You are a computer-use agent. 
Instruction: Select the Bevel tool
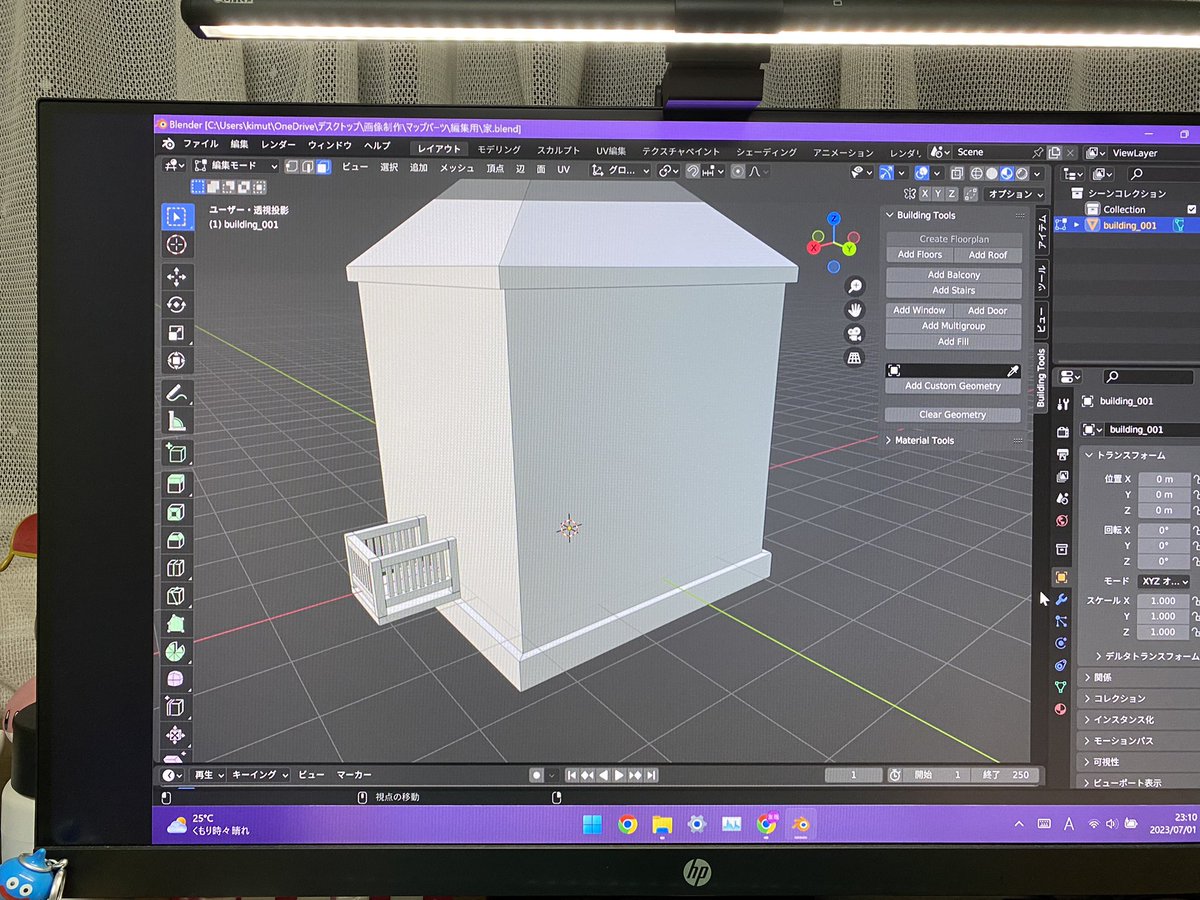[x=176, y=541]
